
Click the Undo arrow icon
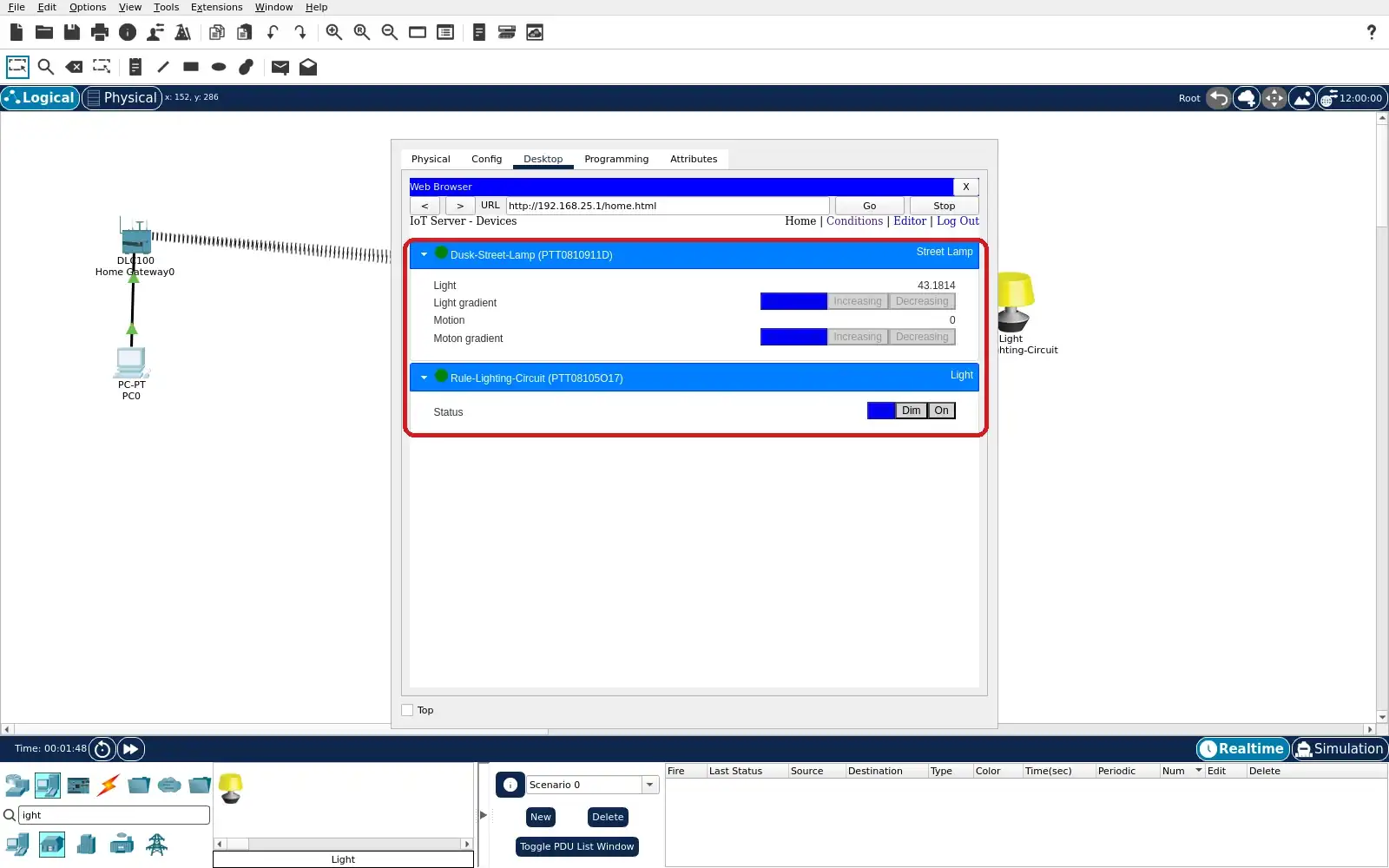coord(273,32)
